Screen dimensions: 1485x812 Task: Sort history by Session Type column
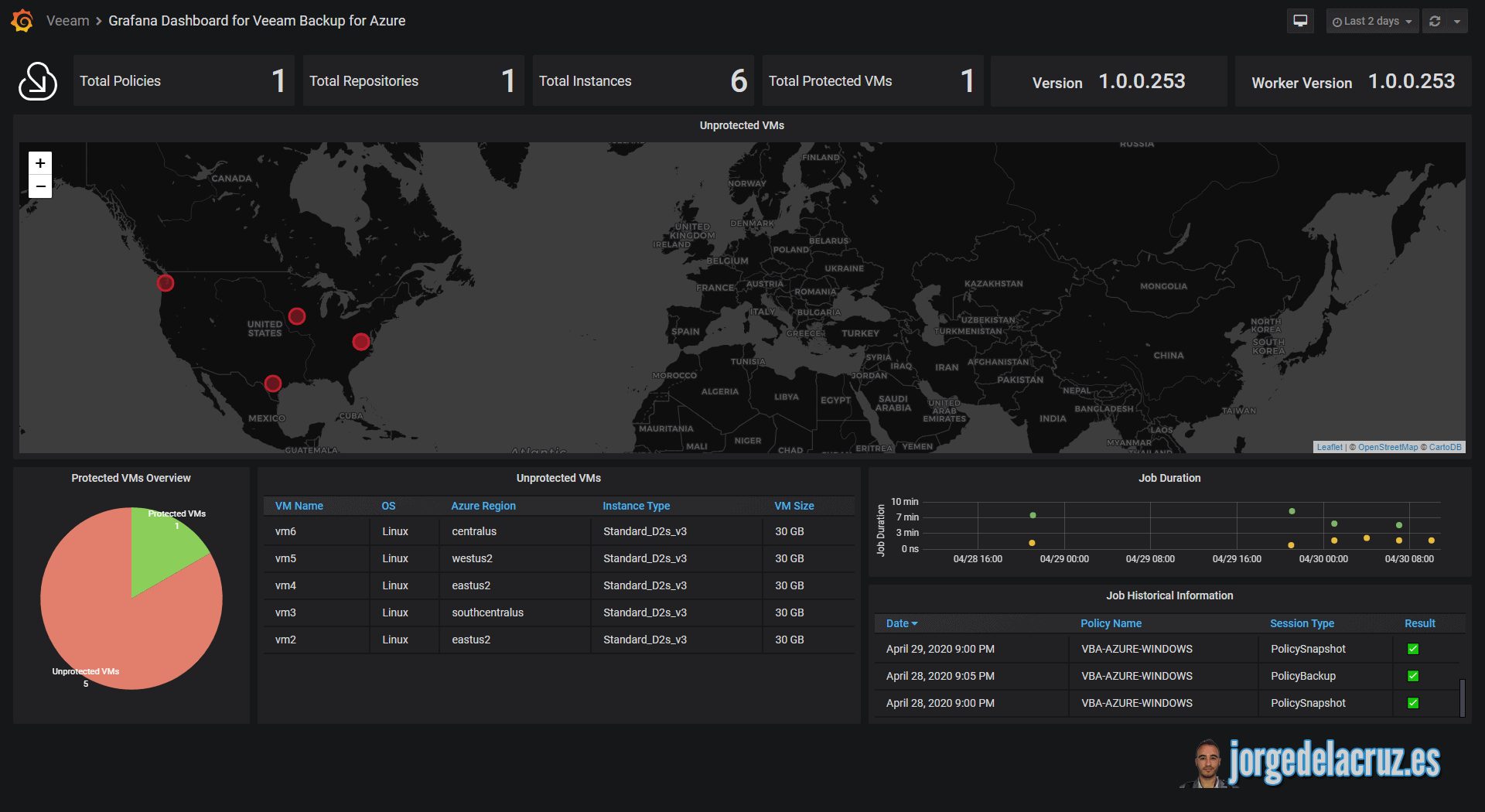1302,623
